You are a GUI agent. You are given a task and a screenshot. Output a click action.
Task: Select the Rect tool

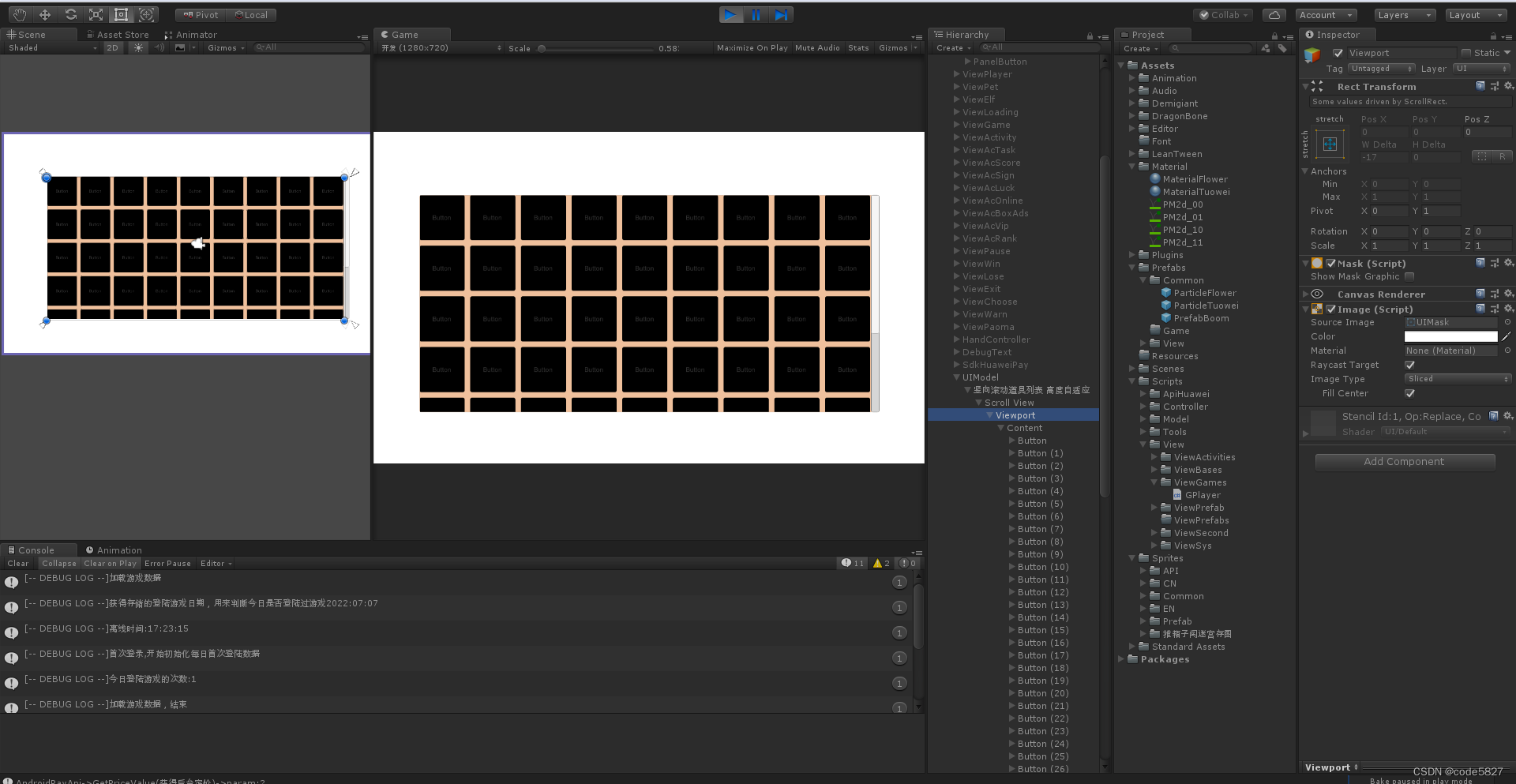point(121,14)
